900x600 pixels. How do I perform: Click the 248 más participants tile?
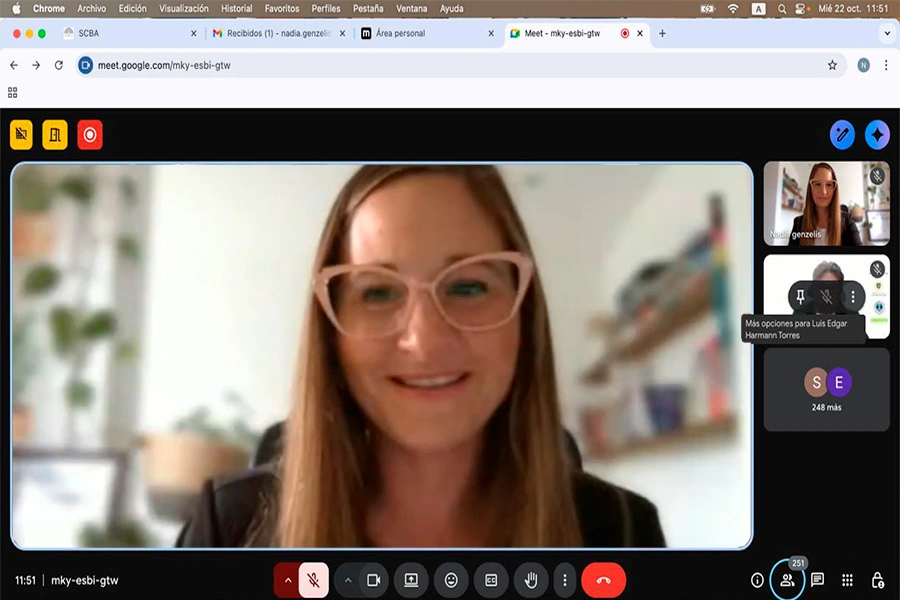click(x=826, y=389)
